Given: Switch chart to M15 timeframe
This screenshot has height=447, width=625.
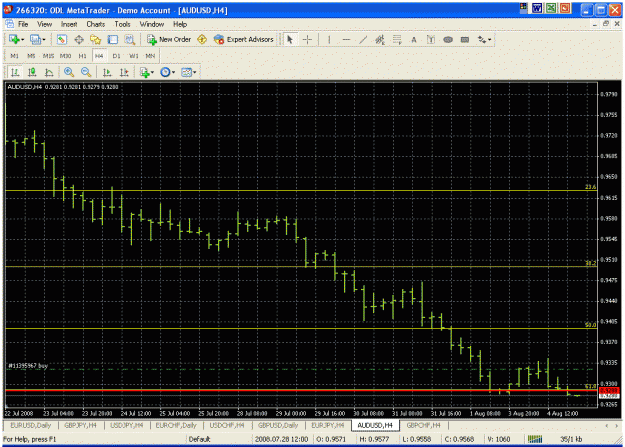Looking at the screenshot, I should pos(48,56).
